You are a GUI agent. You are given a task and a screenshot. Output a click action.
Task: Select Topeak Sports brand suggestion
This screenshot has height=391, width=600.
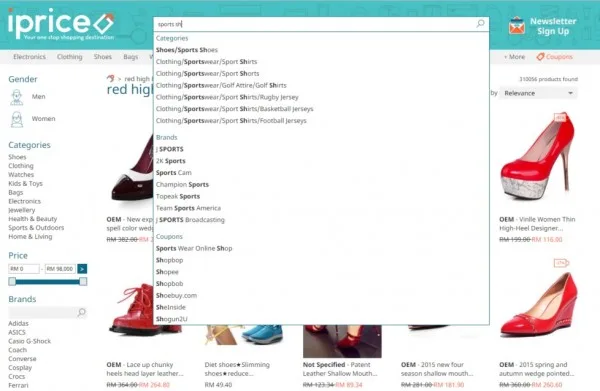tap(178, 197)
